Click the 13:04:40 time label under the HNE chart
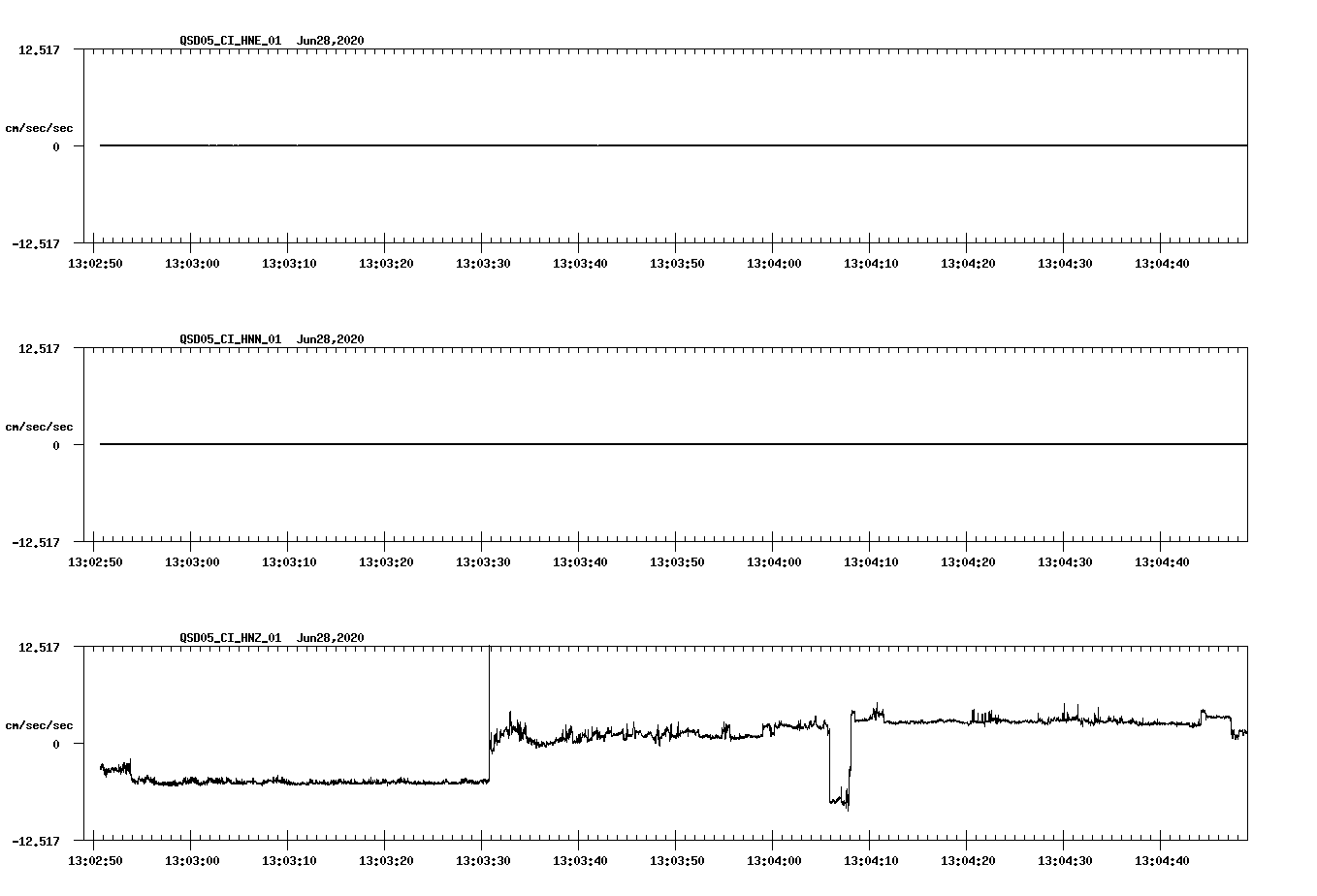 (x=1162, y=264)
